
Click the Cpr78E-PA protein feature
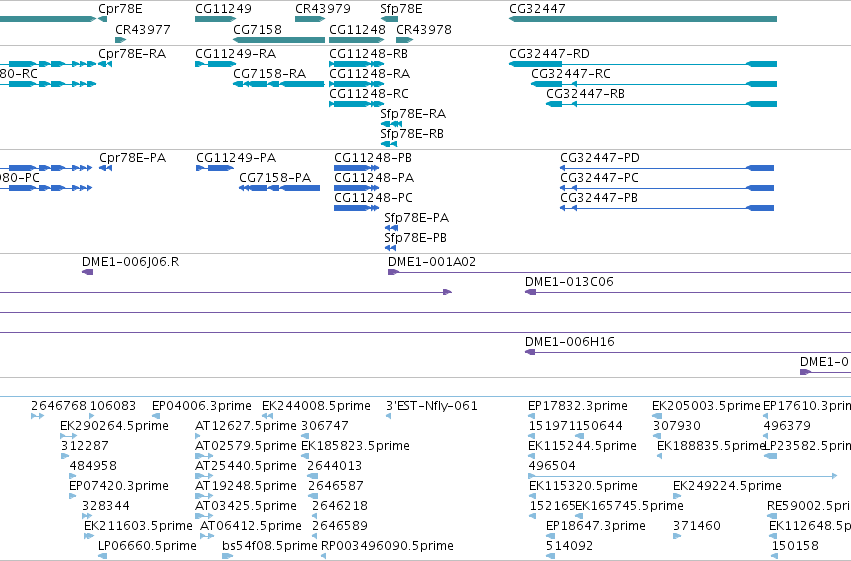pos(105,168)
